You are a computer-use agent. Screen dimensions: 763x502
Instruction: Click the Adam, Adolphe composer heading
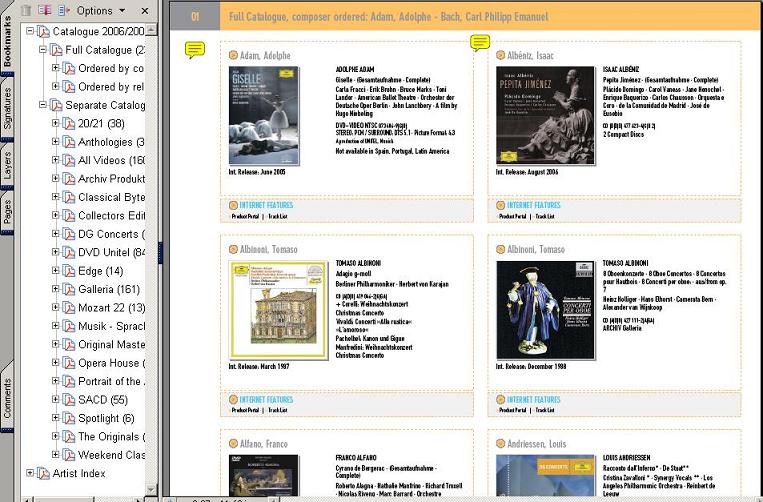pos(265,55)
